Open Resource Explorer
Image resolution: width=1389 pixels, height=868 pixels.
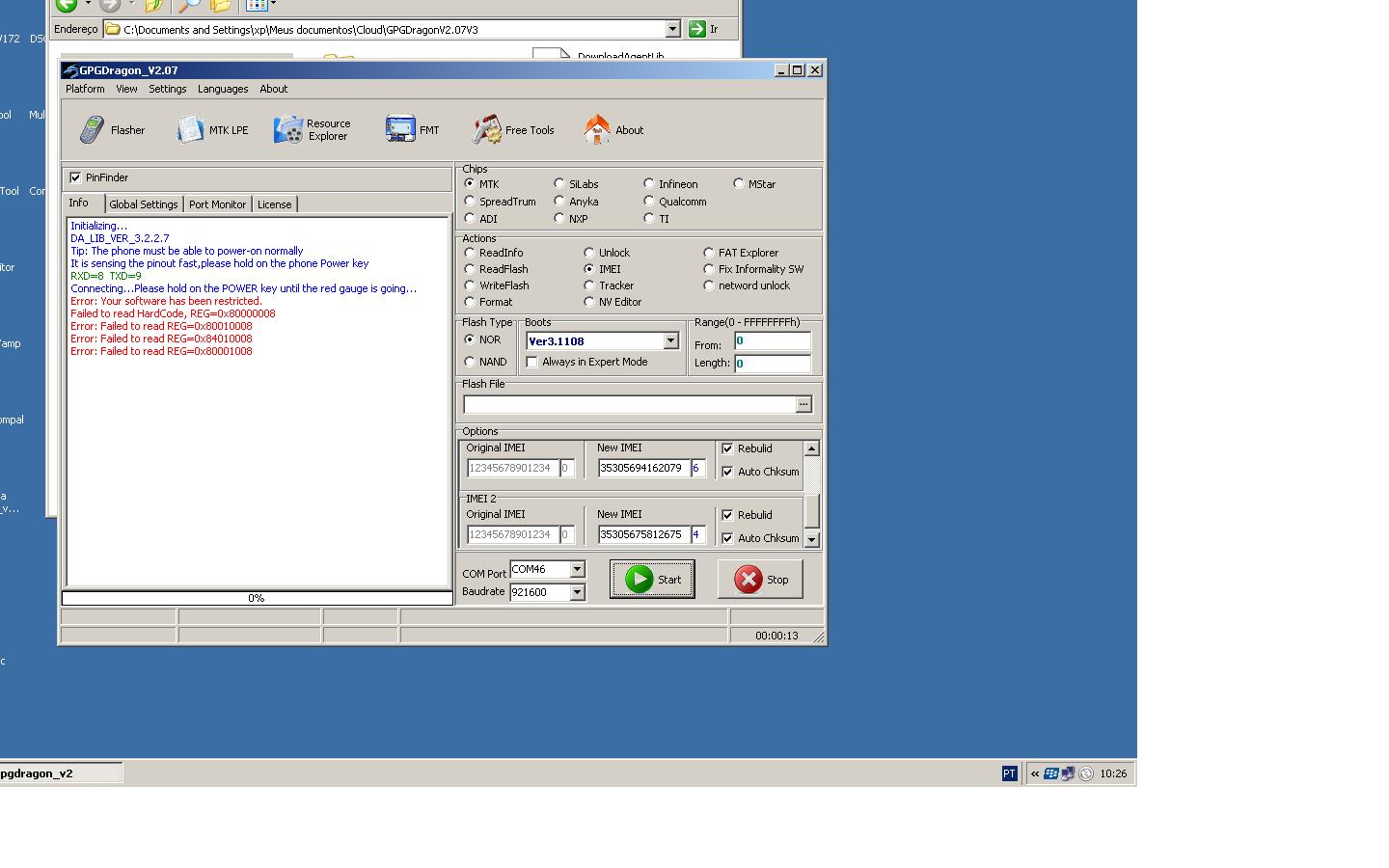(313, 130)
